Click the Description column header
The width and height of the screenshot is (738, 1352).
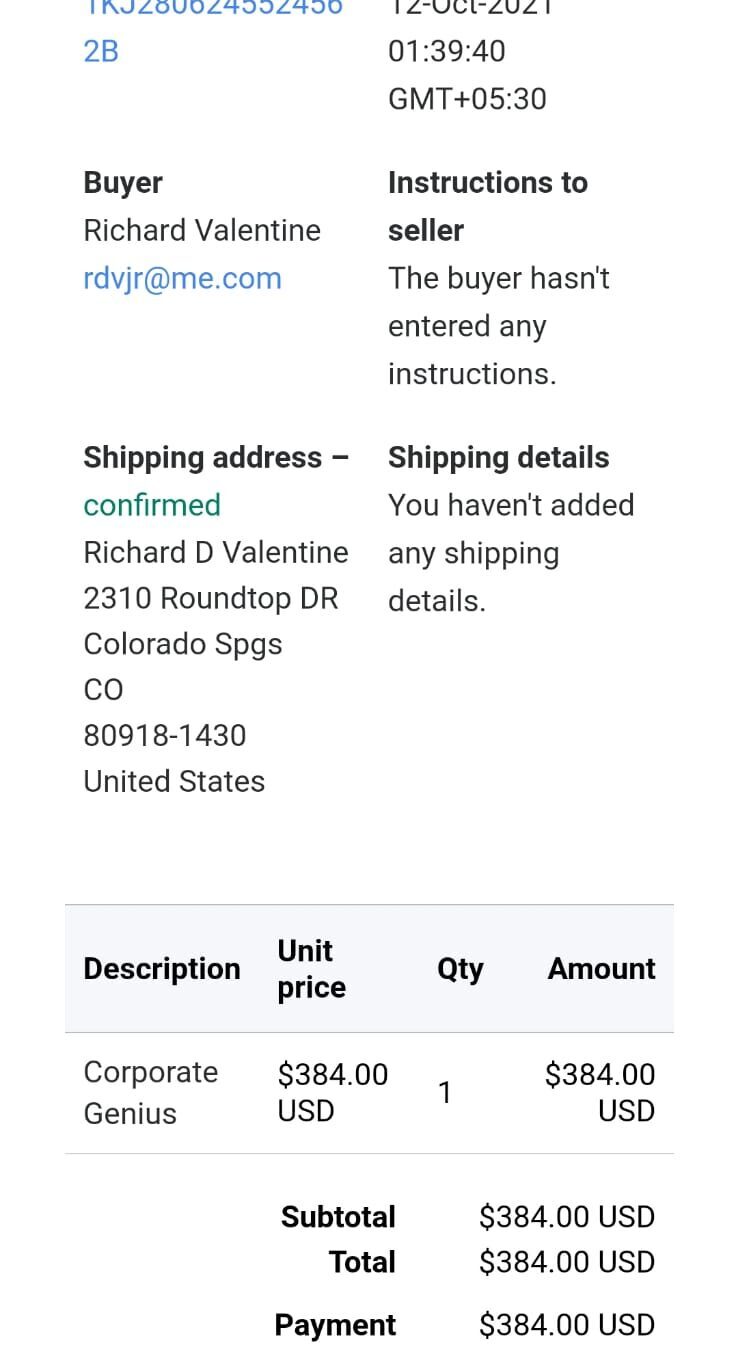pyautogui.click(x=162, y=969)
